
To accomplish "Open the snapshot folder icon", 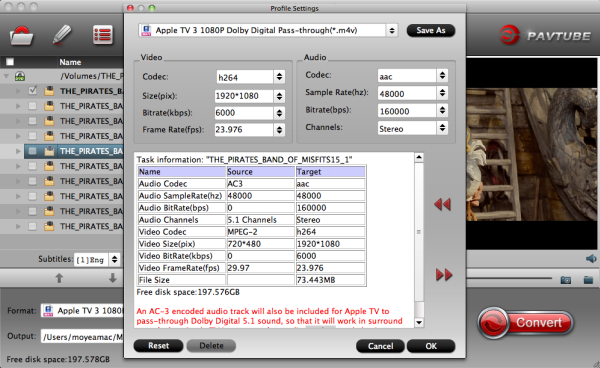I will coord(588,280).
